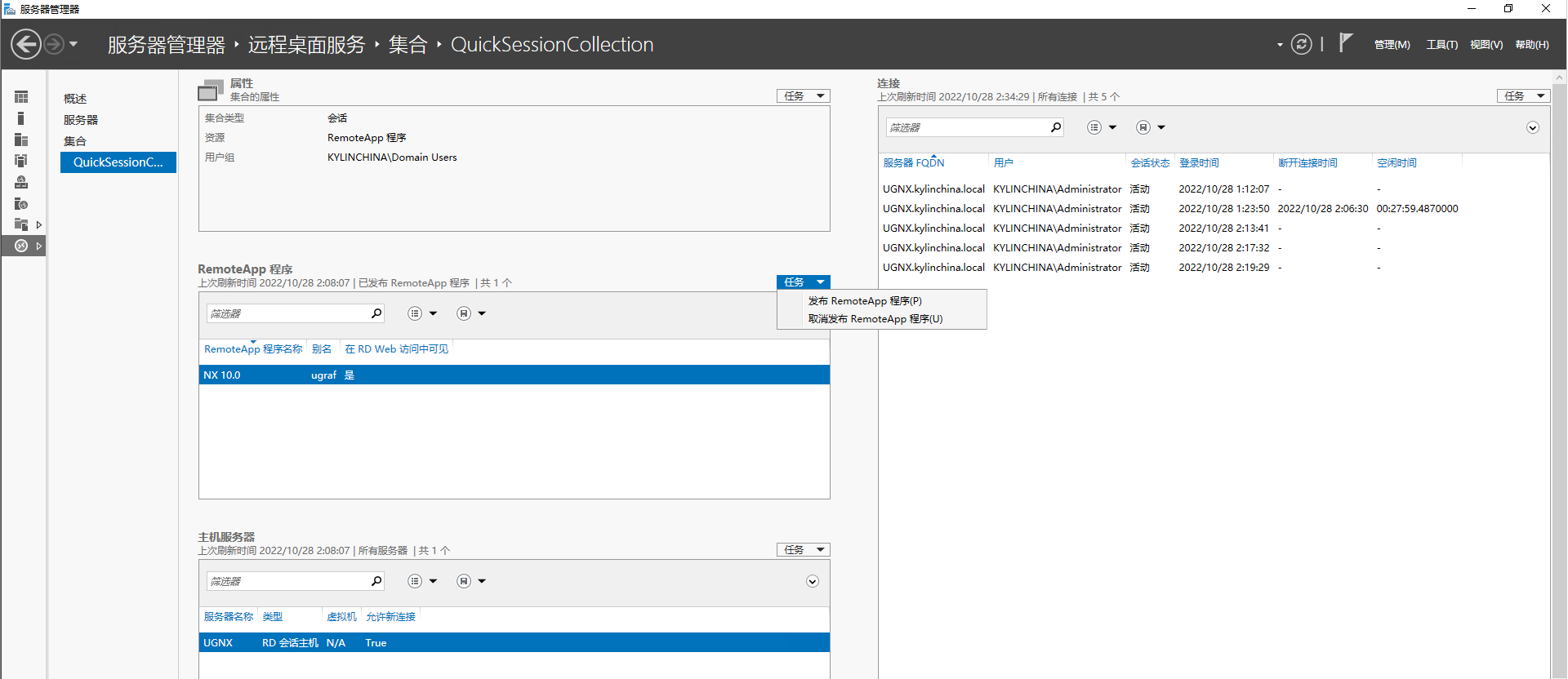The height and width of the screenshot is (679, 1568).
Task: Open the 任务 dropdown in the 主机服务器 section
Action: coord(804,550)
